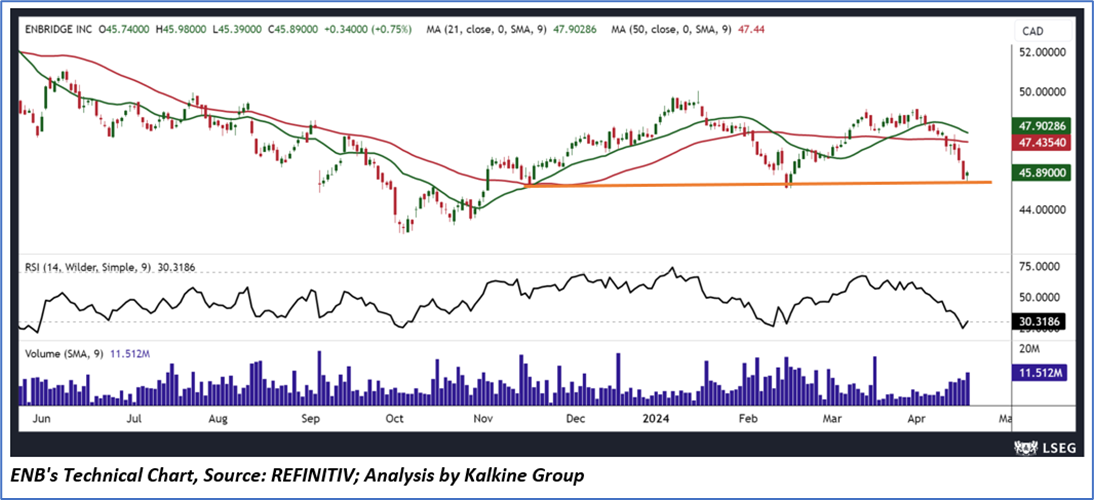Click the 50.00000 price axis label

click(x=1044, y=91)
